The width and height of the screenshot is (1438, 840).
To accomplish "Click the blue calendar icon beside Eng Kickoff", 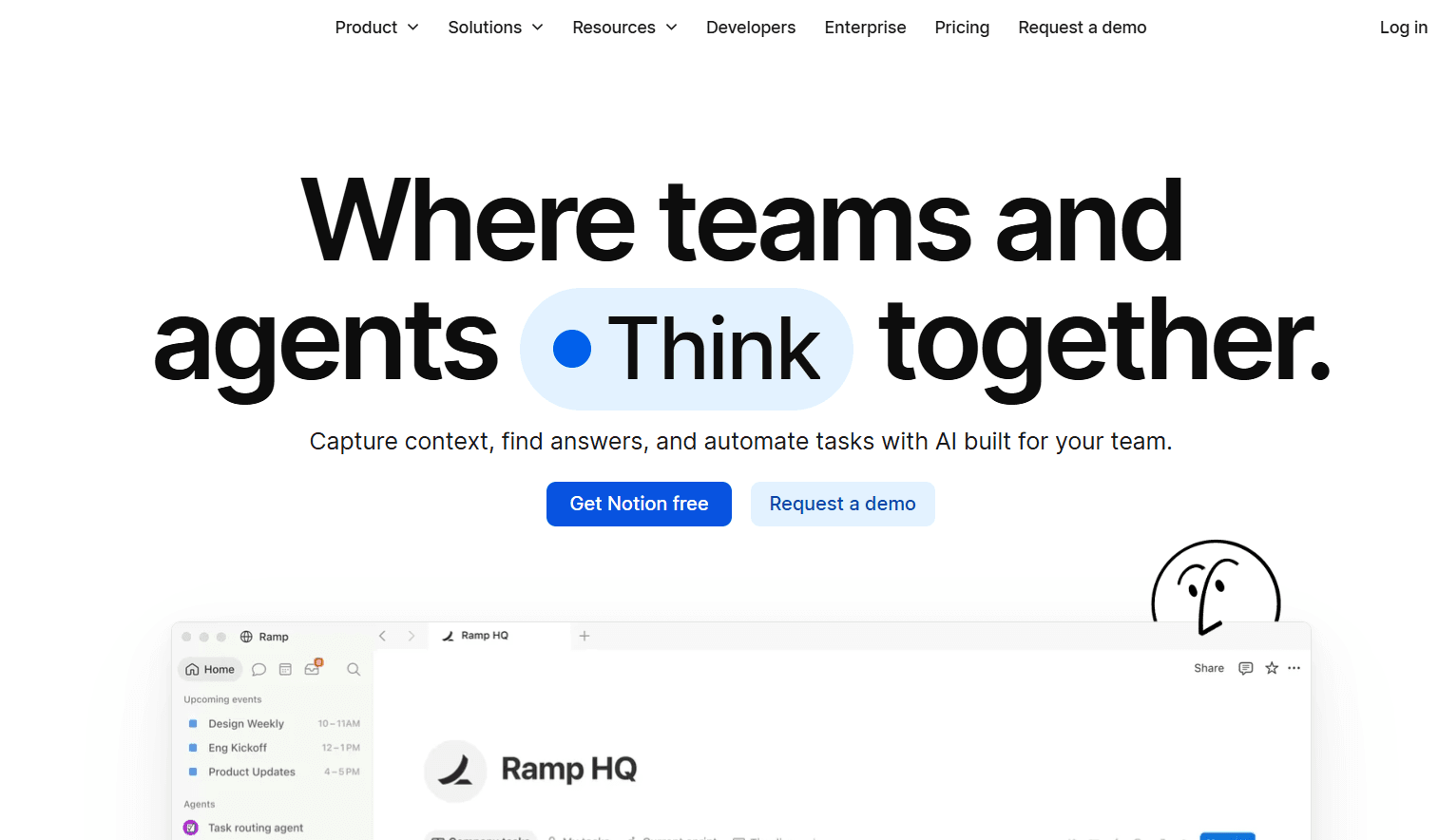I will (193, 748).
